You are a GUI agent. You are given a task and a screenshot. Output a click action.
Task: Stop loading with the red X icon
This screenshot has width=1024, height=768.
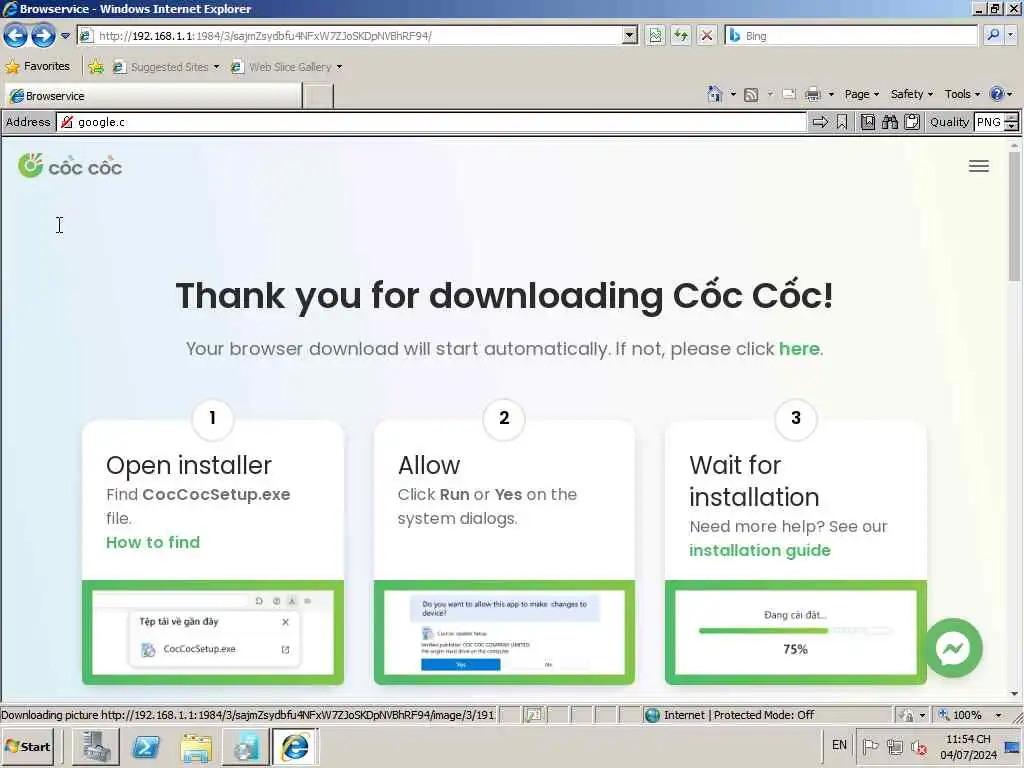(x=707, y=35)
